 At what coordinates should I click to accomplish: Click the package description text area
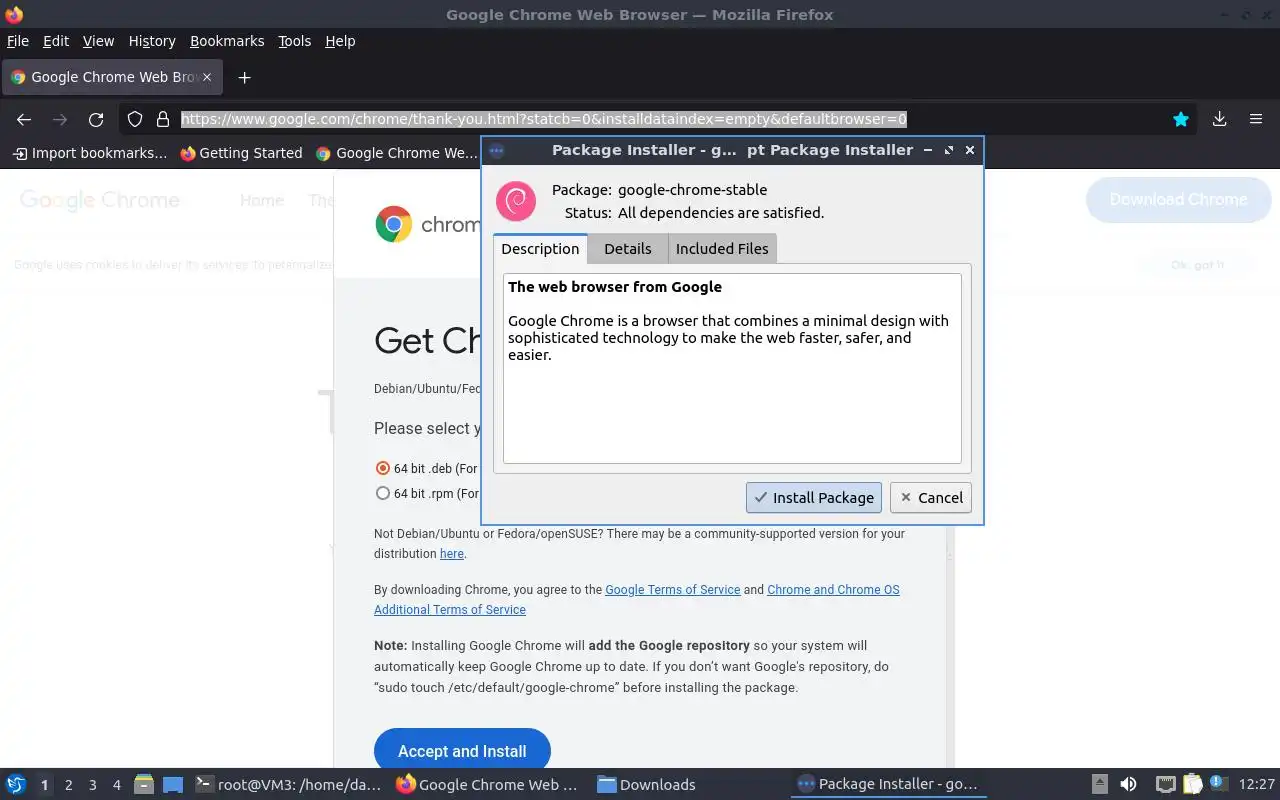pyautogui.click(x=732, y=368)
